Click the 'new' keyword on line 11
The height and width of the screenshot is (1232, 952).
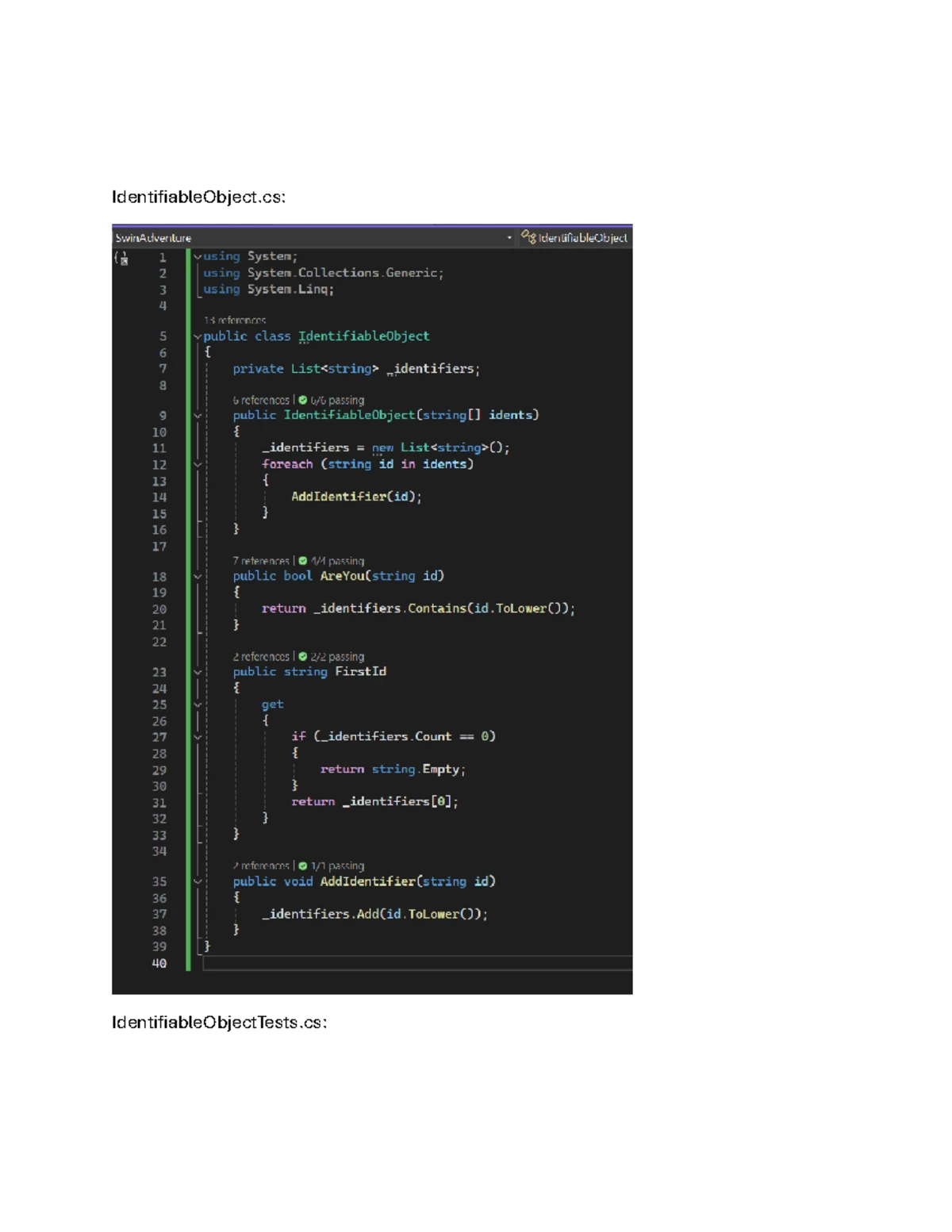point(382,448)
